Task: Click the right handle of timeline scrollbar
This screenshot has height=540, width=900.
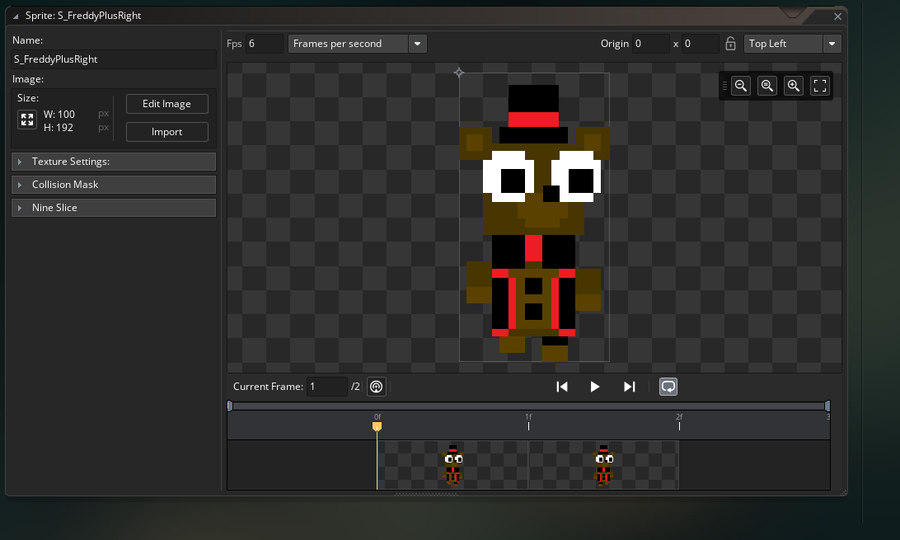Action: 827,406
